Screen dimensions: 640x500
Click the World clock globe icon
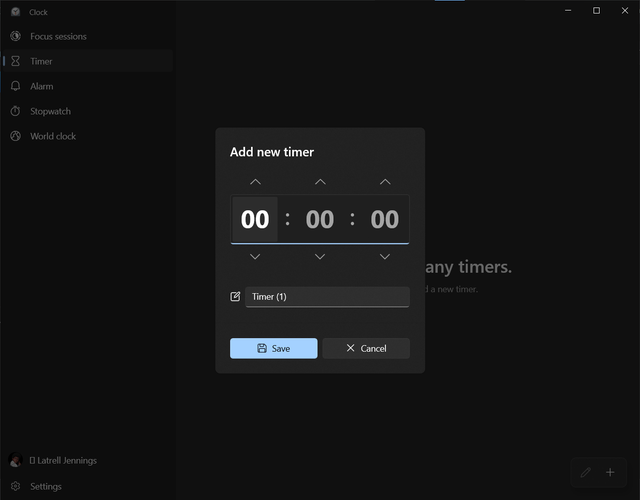tap(16, 136)
